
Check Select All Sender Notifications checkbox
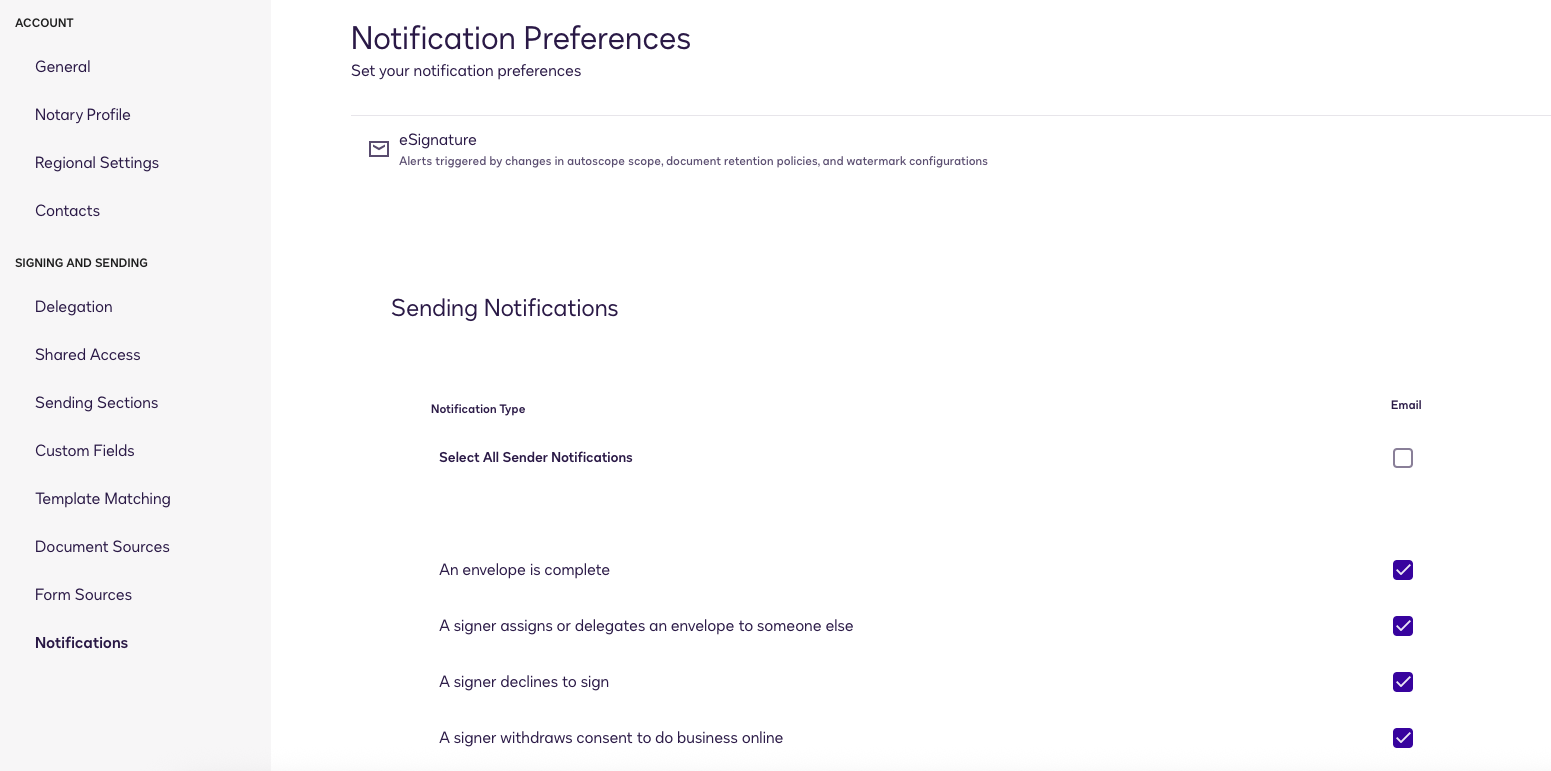1403,458
